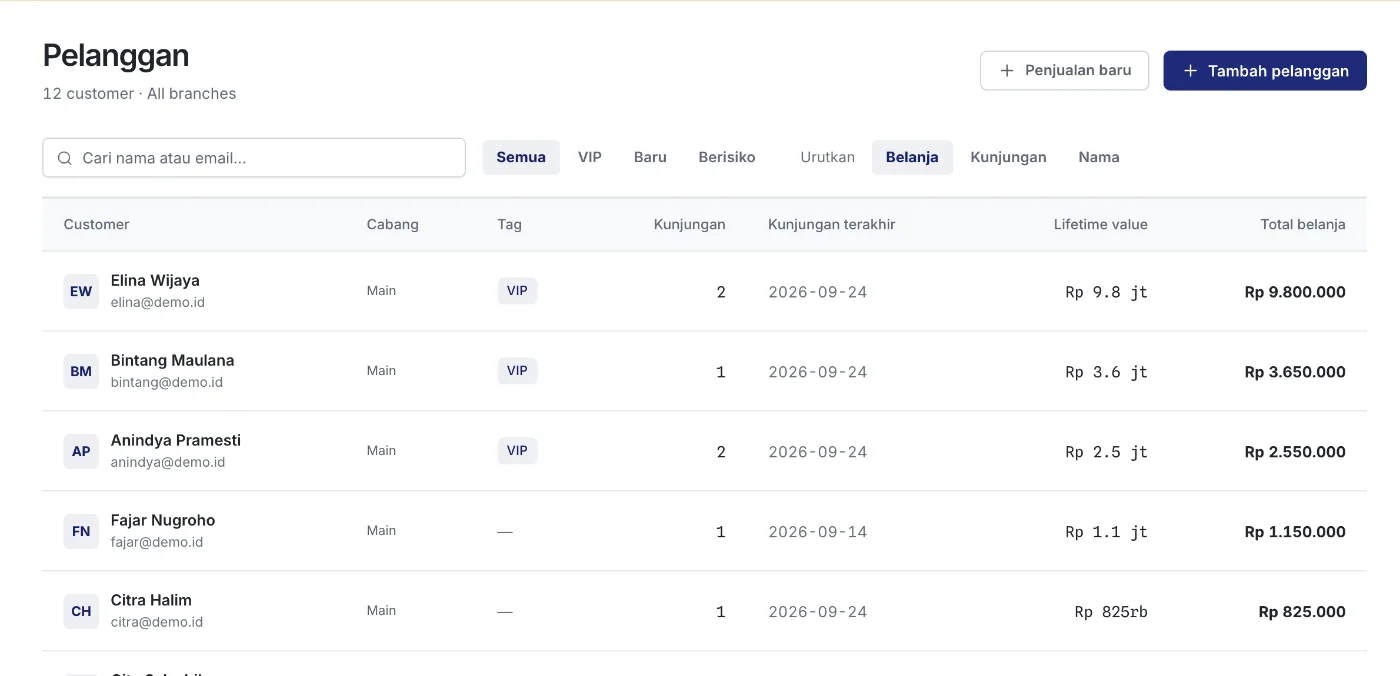Open Elina Wijaya customer name
1400x676 pixels.
(155, 280)
